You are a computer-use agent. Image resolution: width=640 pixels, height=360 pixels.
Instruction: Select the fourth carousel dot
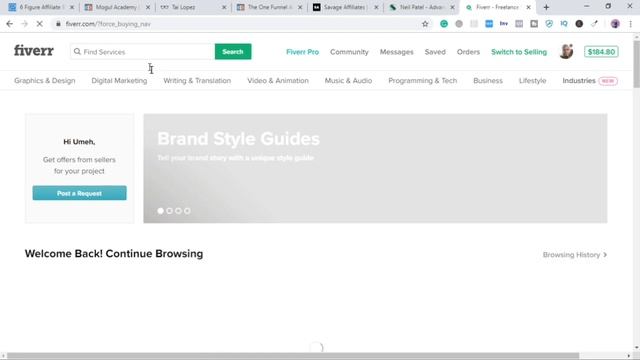click(187, 211)
